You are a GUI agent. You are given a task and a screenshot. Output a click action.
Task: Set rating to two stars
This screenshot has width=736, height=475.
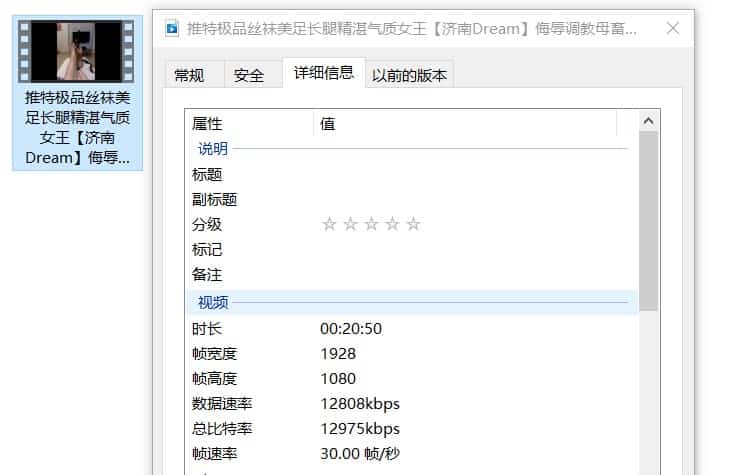[x=350, y=224]
